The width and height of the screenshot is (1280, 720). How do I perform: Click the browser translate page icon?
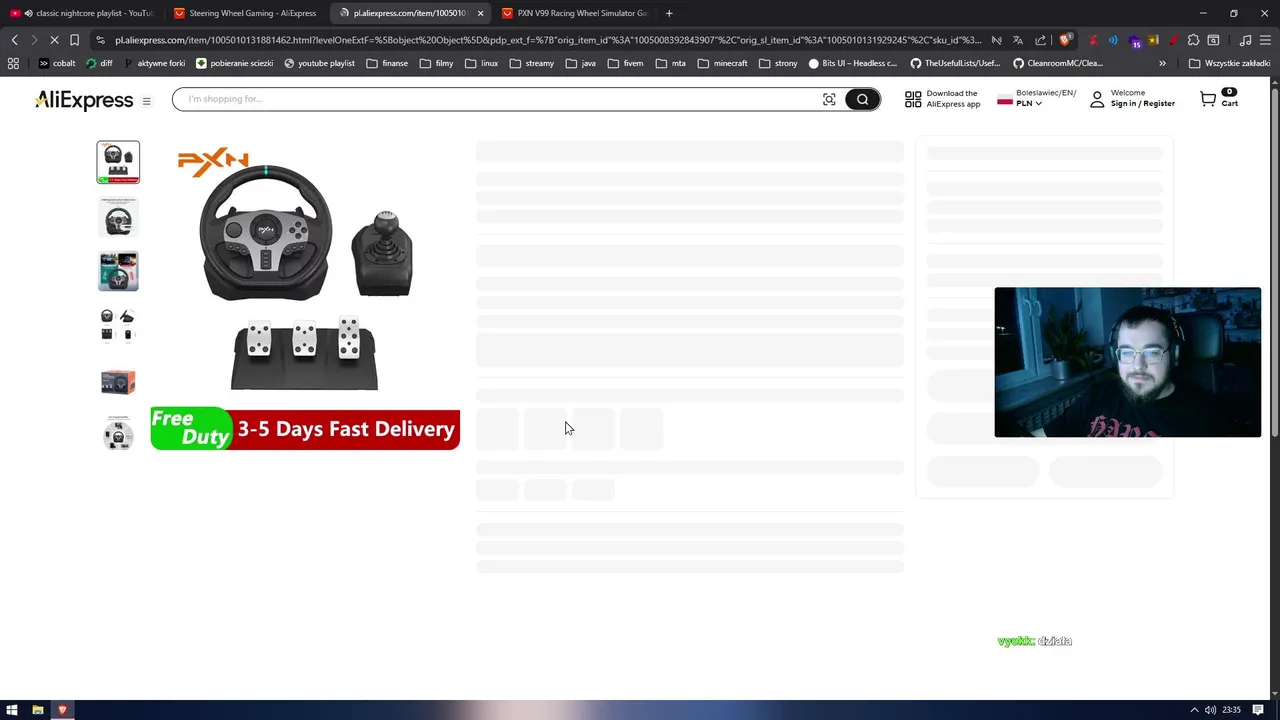pos(1018,40)
